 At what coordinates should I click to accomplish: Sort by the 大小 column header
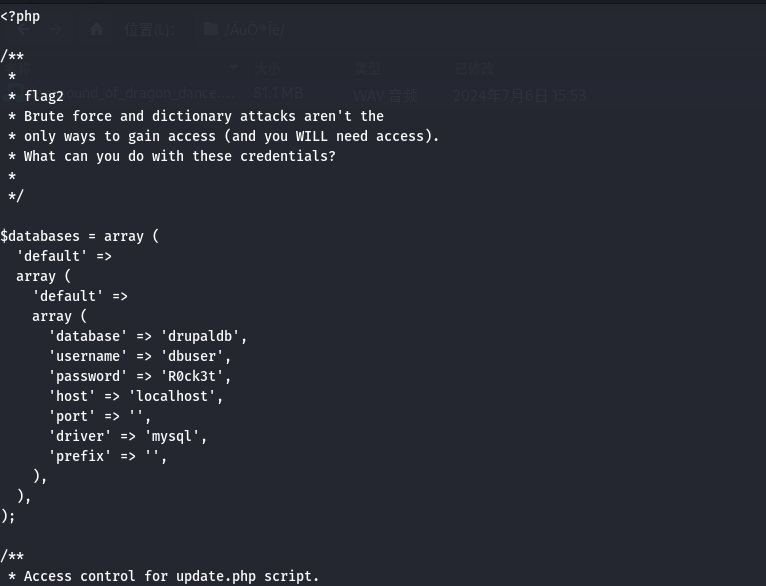click(x=268, y=69)
